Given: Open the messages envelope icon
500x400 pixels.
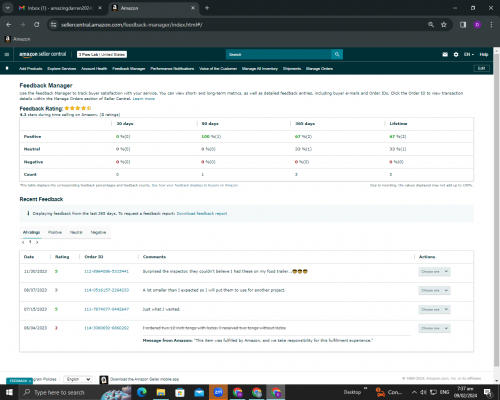Looking at the screenshot, I should tap(445, 54).
